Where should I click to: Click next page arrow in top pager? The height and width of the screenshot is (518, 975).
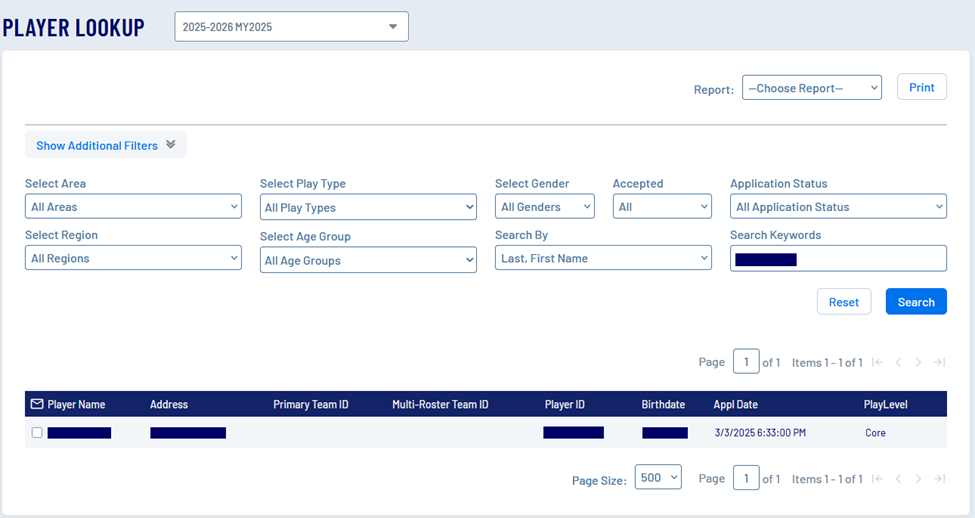919,362
